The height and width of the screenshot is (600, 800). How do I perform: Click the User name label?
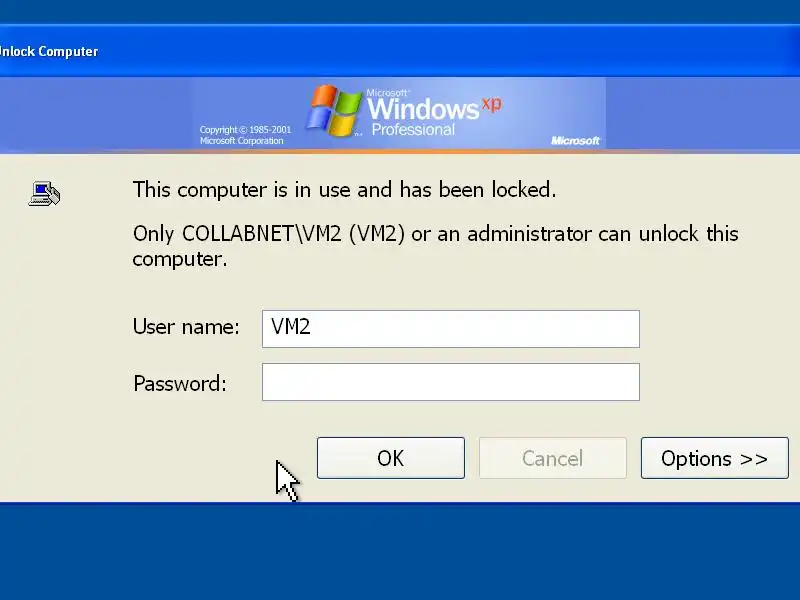186,327
